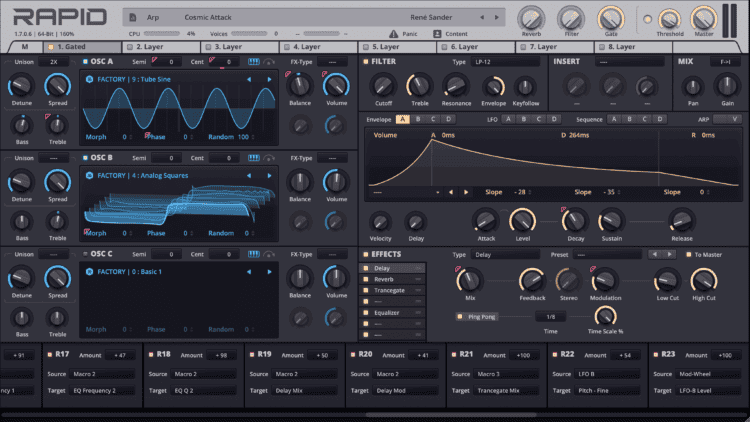Select next wavetable for OSC C
Viewport: 750px width, 422px height.
click(x=269, y=272)
